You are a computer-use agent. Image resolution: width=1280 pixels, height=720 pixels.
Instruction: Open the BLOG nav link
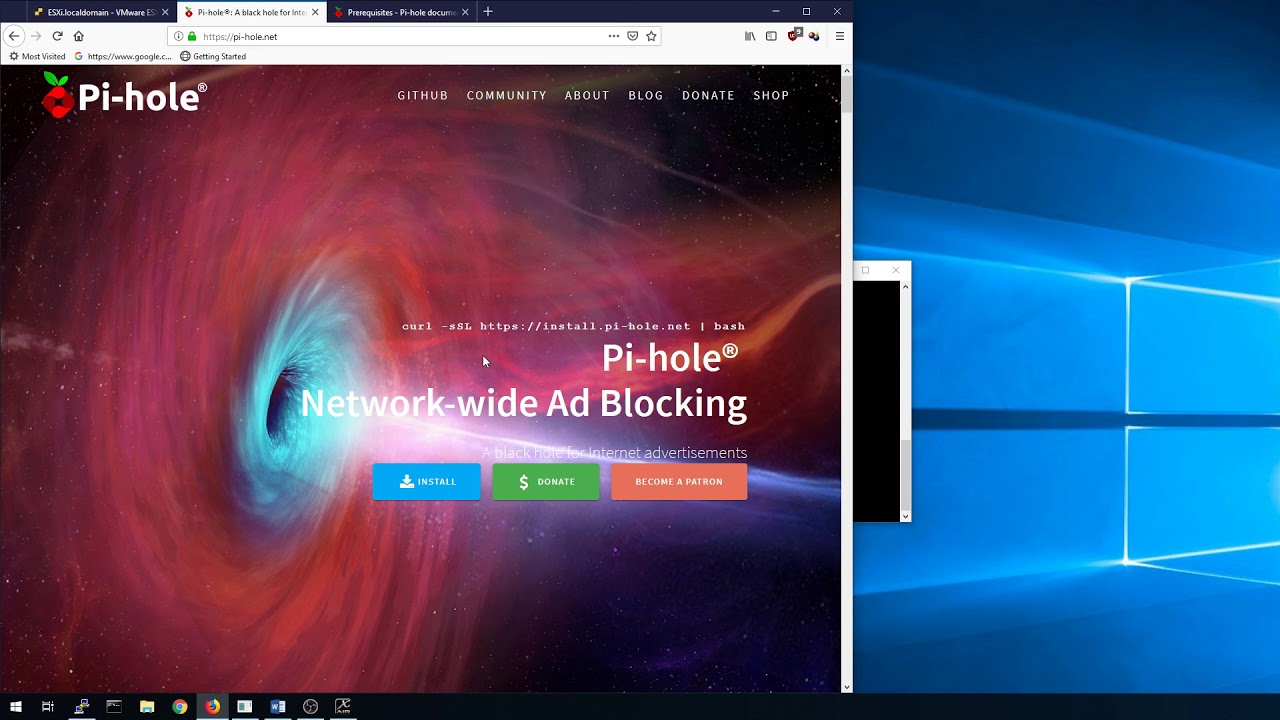tap(646, 95)
